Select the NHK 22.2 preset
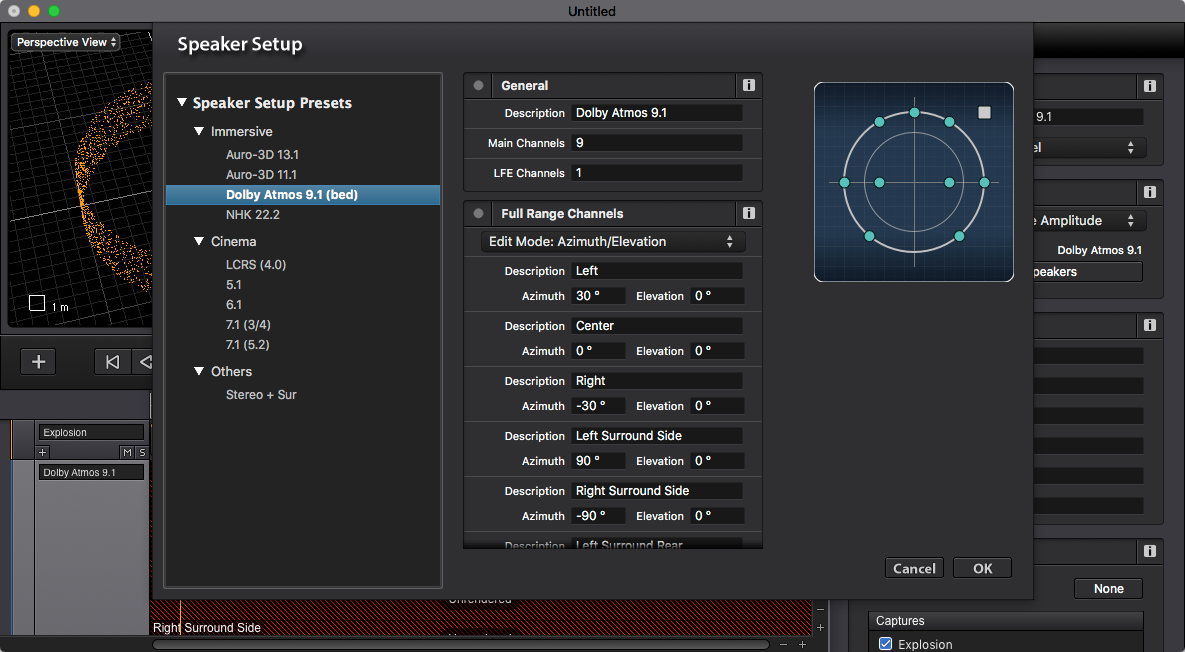Viewport: 1185px width, 652px height. click(252, 215)
